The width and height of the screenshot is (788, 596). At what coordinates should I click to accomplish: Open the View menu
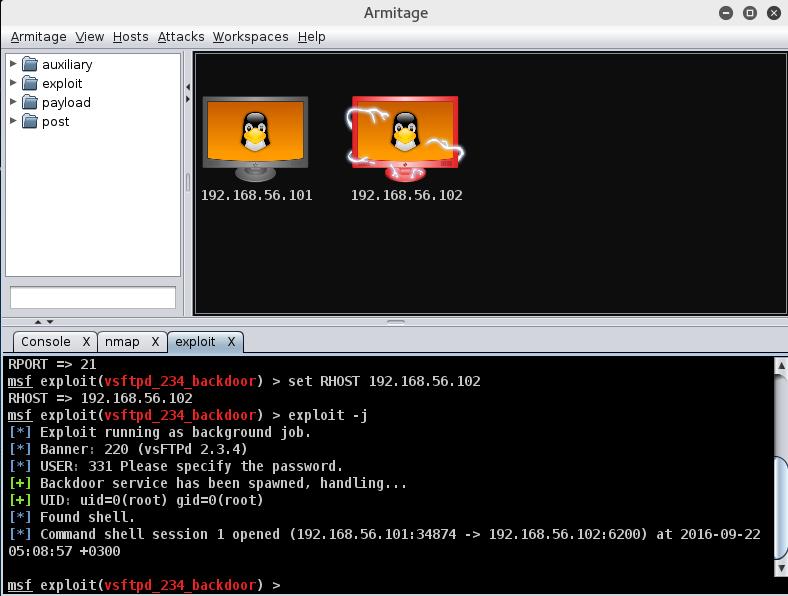click(89, 37)
